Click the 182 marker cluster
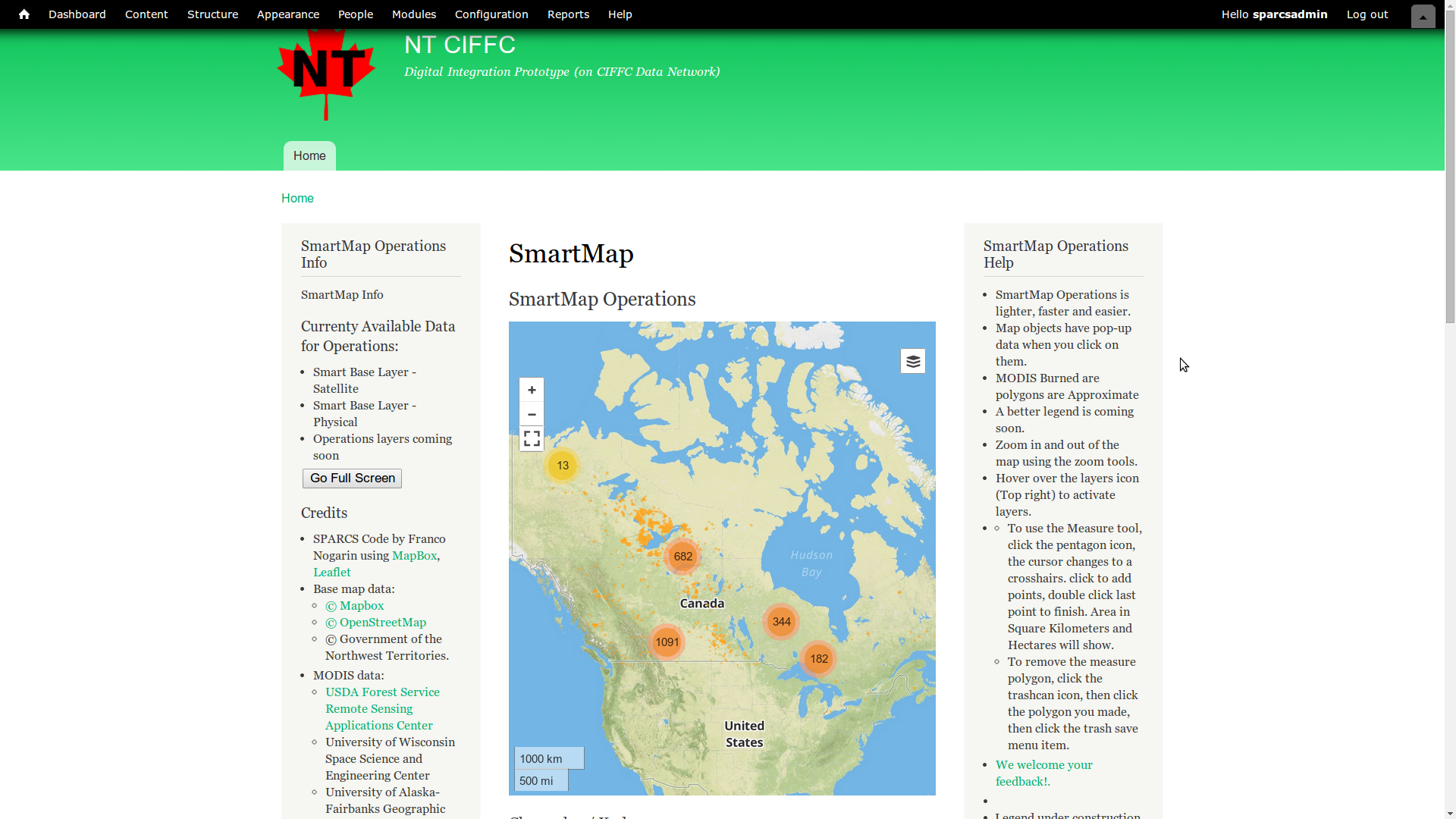The height and width of the screenshot is (819, 1456). coord(818,659)
